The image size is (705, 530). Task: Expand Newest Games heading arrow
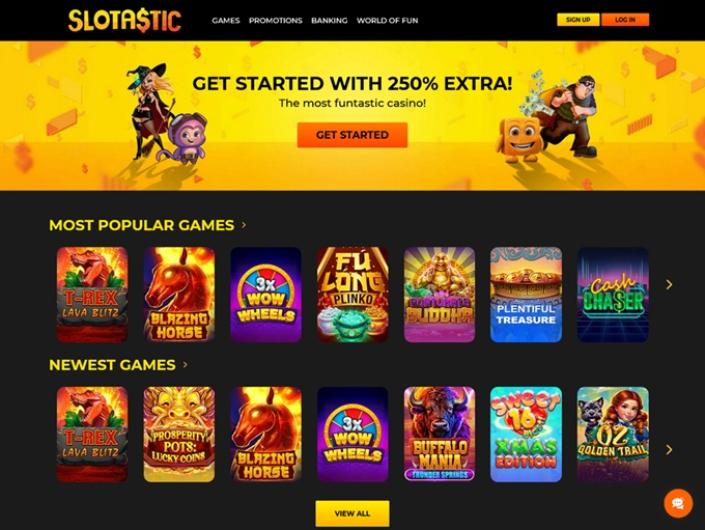tap(185, 365)
